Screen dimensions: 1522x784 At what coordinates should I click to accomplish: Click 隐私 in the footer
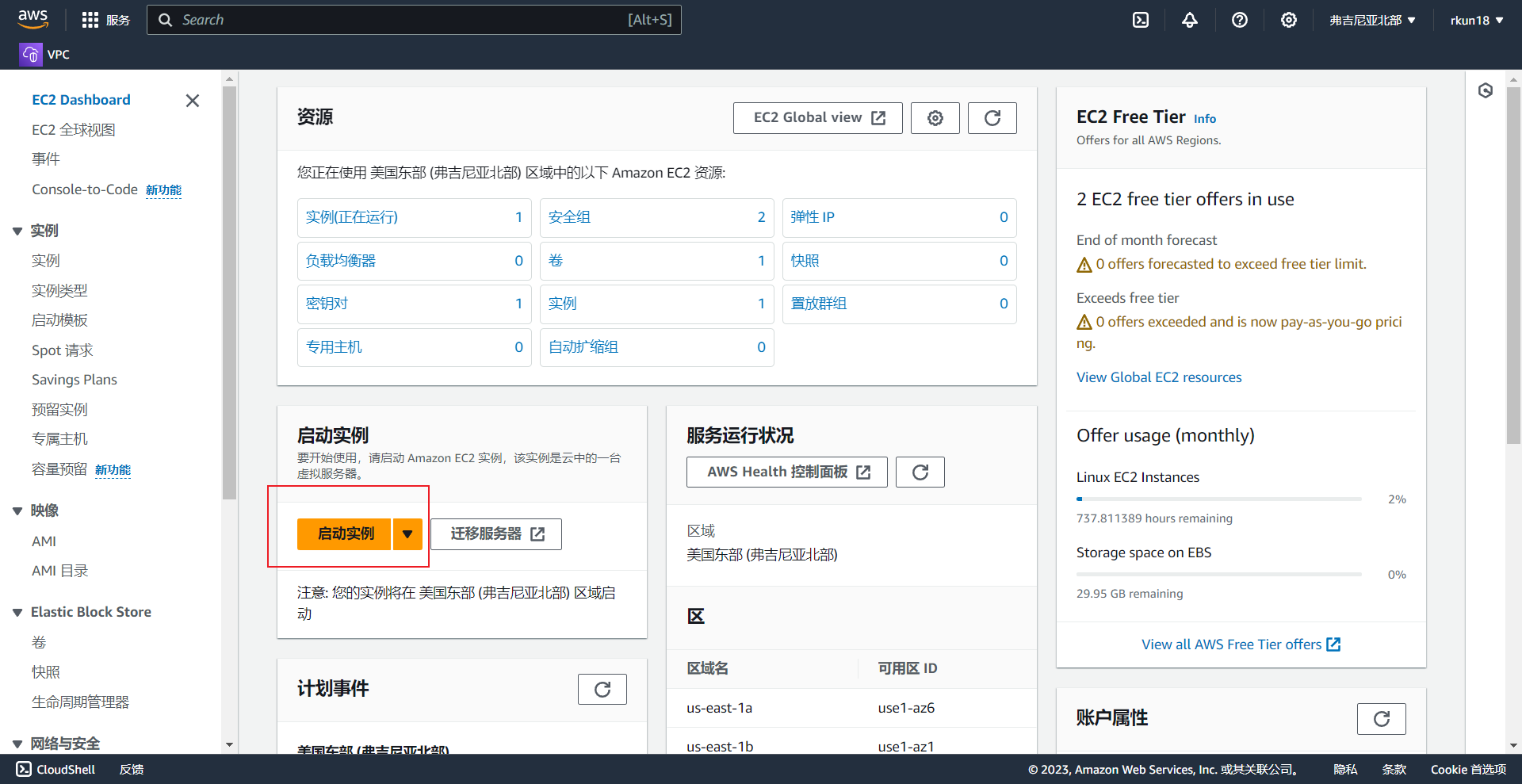(x=1345, y=769)
